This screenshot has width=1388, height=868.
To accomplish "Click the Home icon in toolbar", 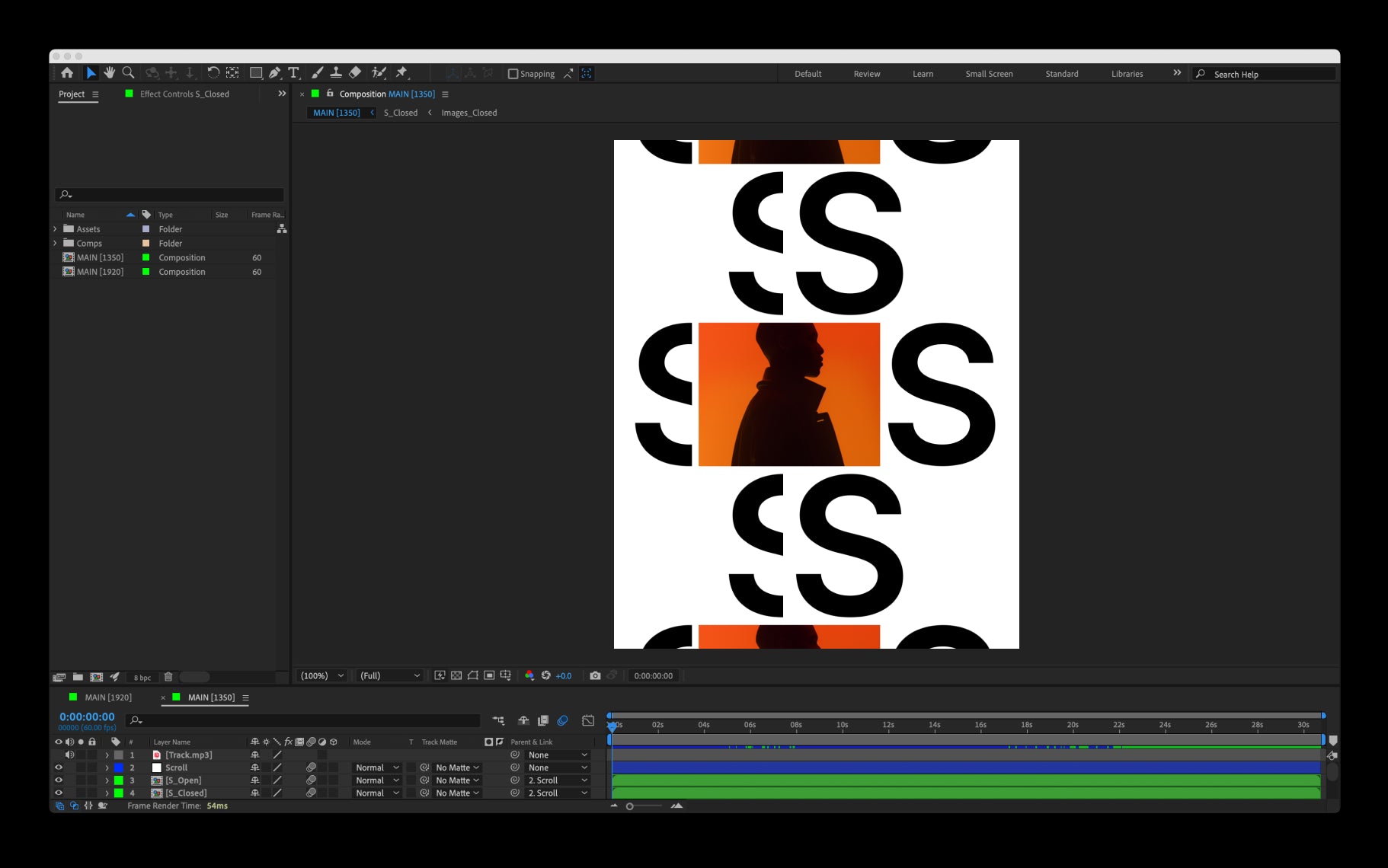I will coord(67,73).
